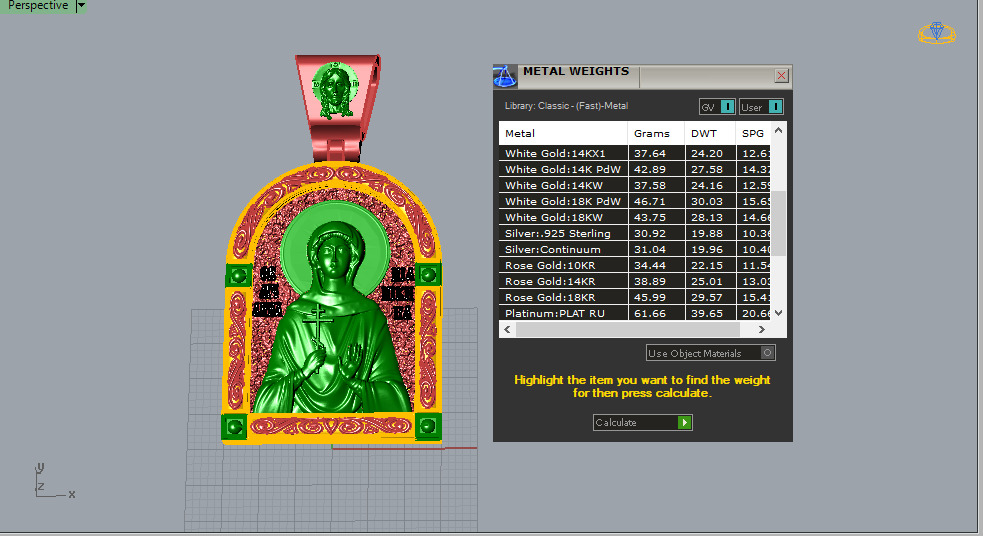Toggle the User library switch
The image size is (983, 536).
click(761, 107)
